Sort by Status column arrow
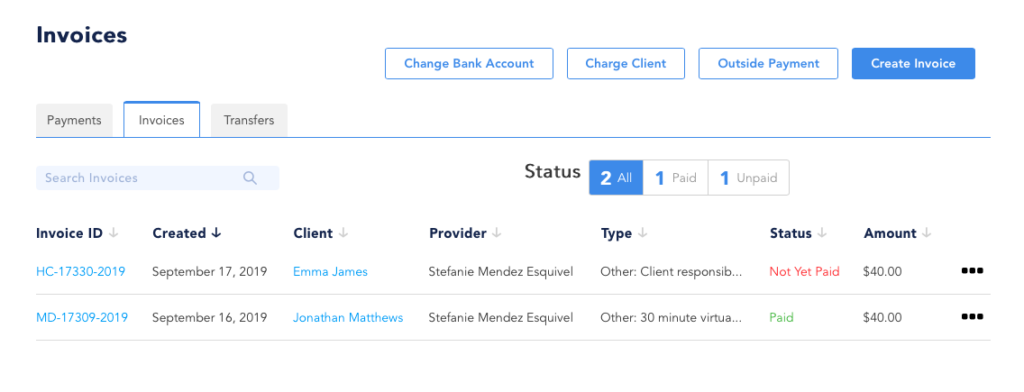This screenshot has height=392, width=1024. tap(822, 233)
